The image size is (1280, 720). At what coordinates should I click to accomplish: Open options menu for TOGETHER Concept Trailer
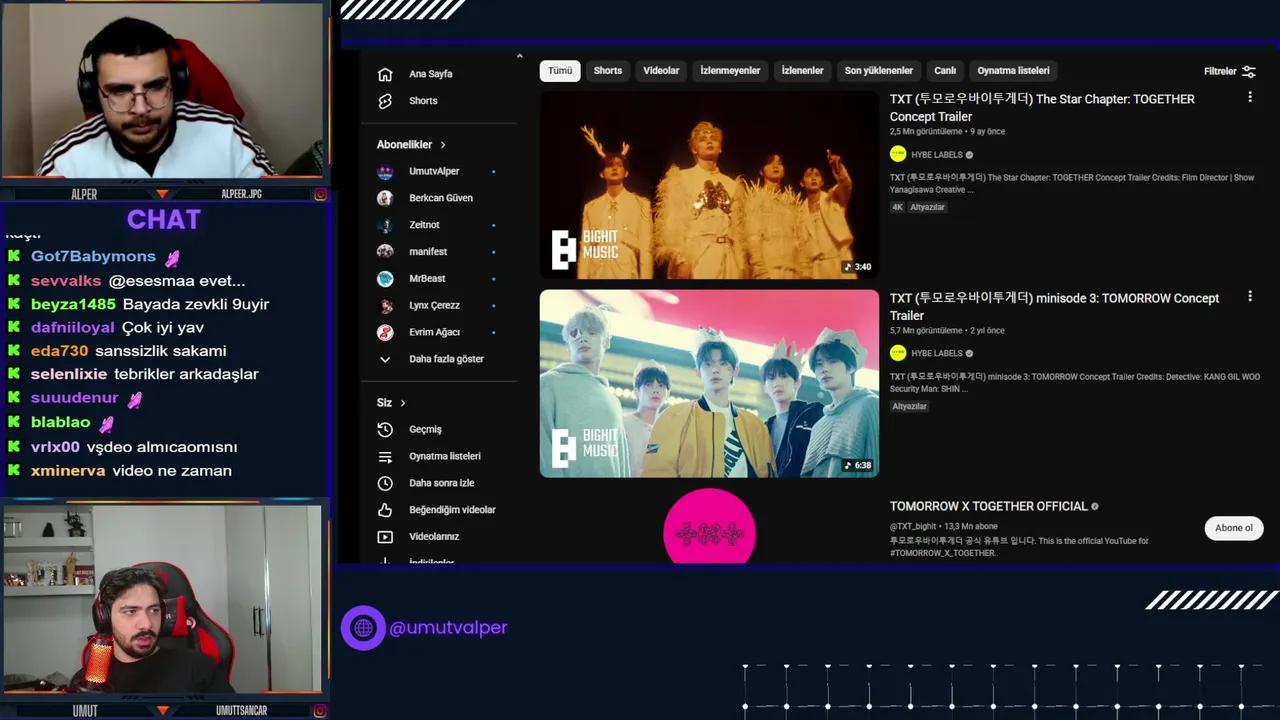tap(1250, 98)
